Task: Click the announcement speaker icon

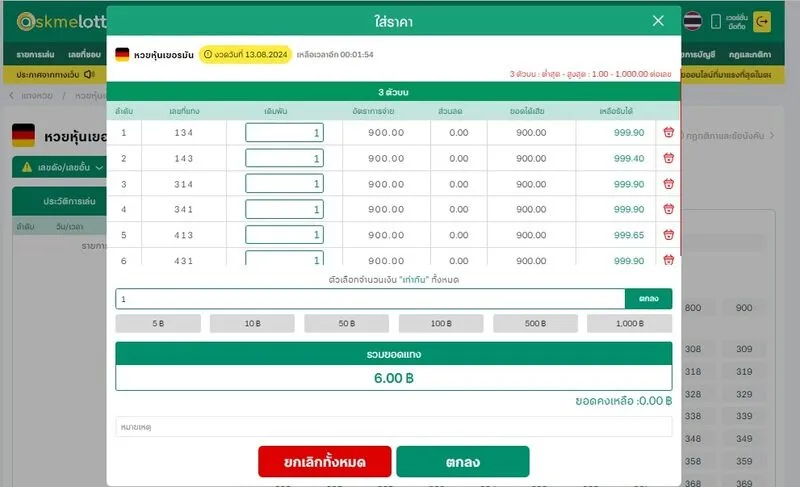Action: coord(89,74)
